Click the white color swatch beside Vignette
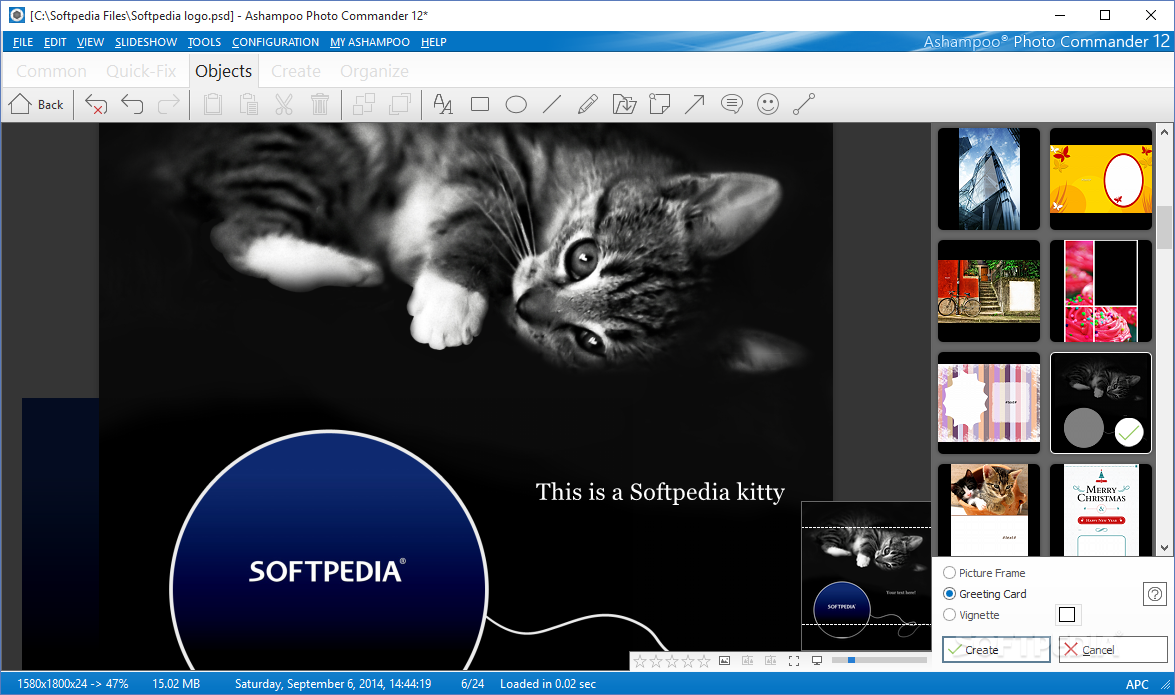 (x=1067, y=615)
